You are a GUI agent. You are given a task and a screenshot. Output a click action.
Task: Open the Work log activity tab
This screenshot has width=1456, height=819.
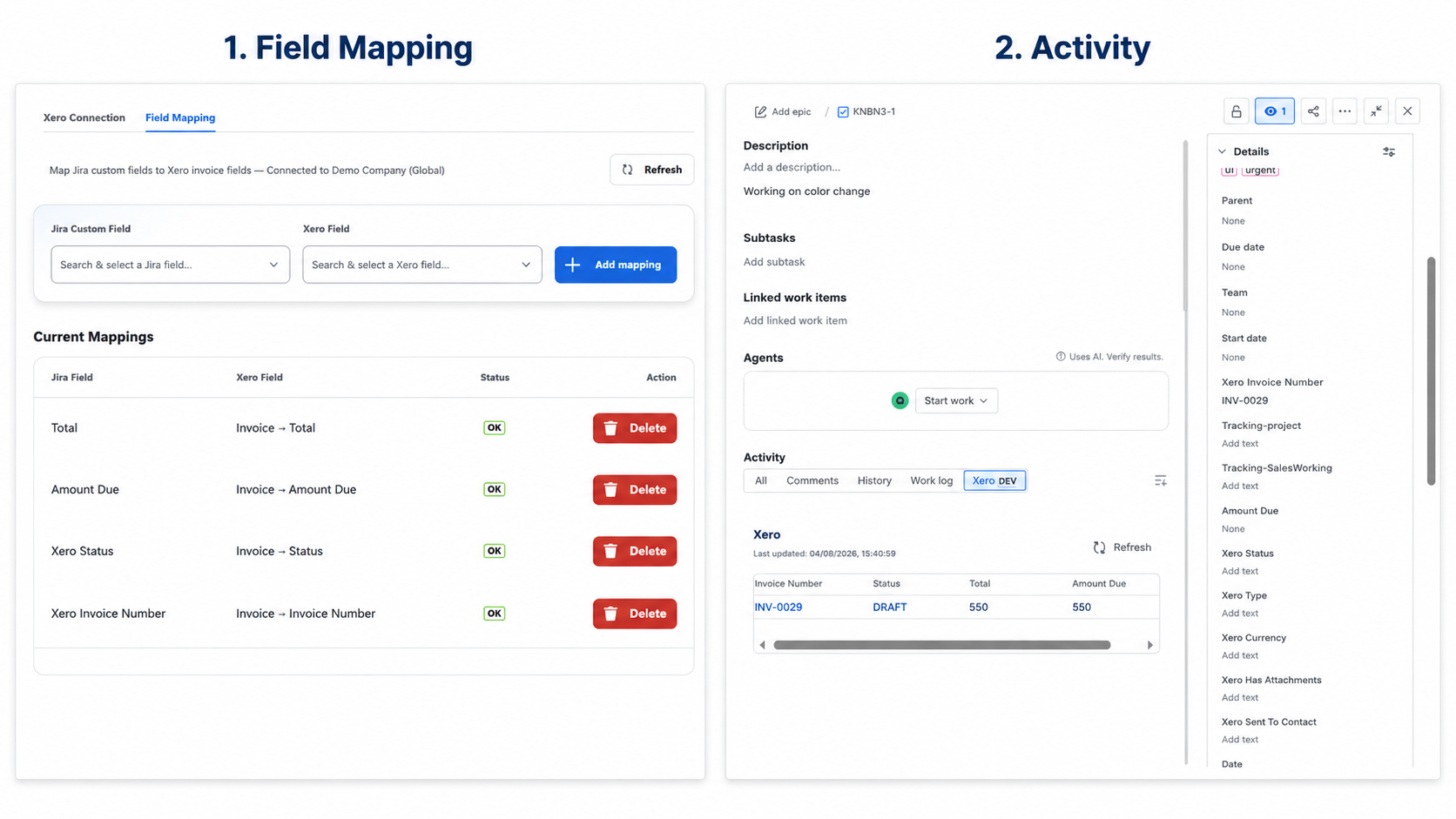click(932, 480)
